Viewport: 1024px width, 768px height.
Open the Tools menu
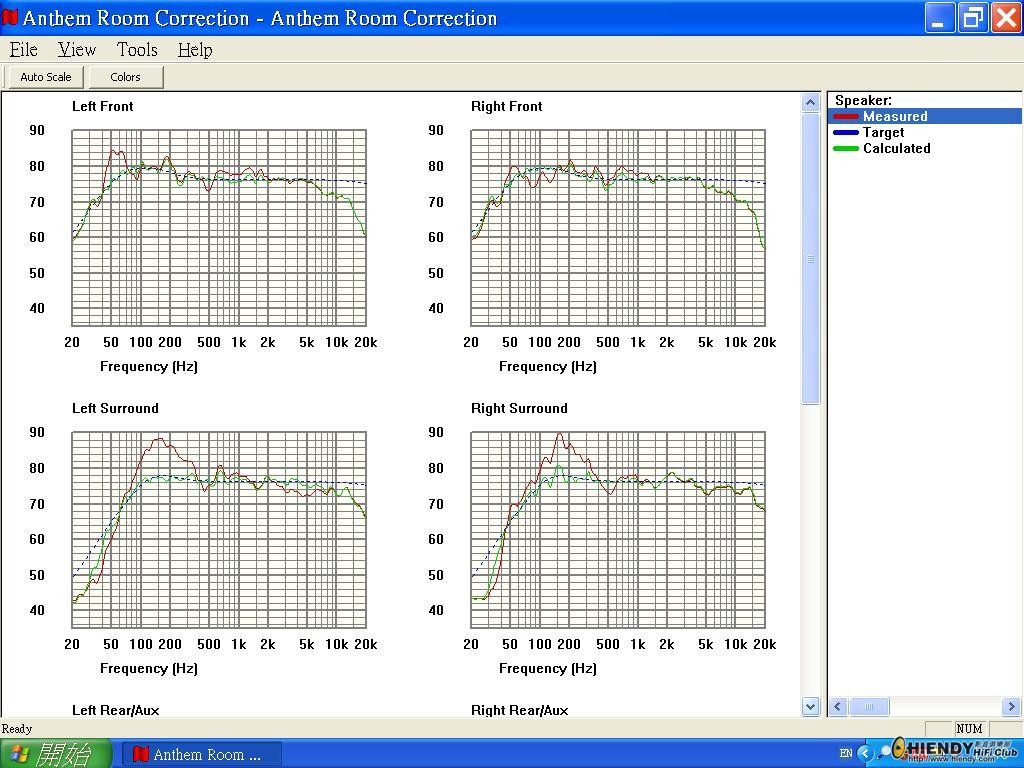pyautogui.click(x=137, y=50)
